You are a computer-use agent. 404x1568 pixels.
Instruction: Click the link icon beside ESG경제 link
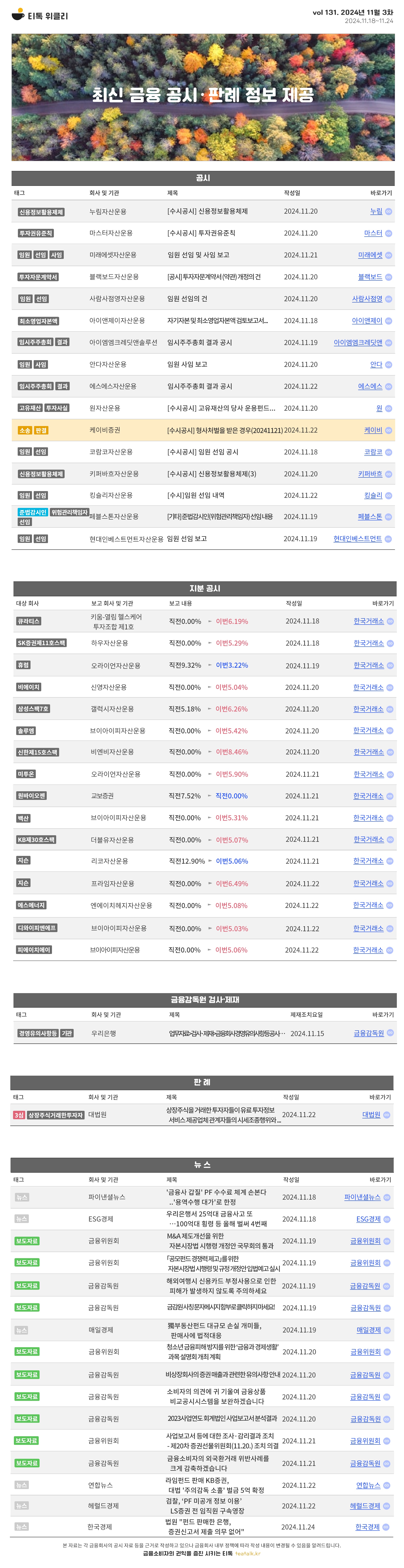387,1219
